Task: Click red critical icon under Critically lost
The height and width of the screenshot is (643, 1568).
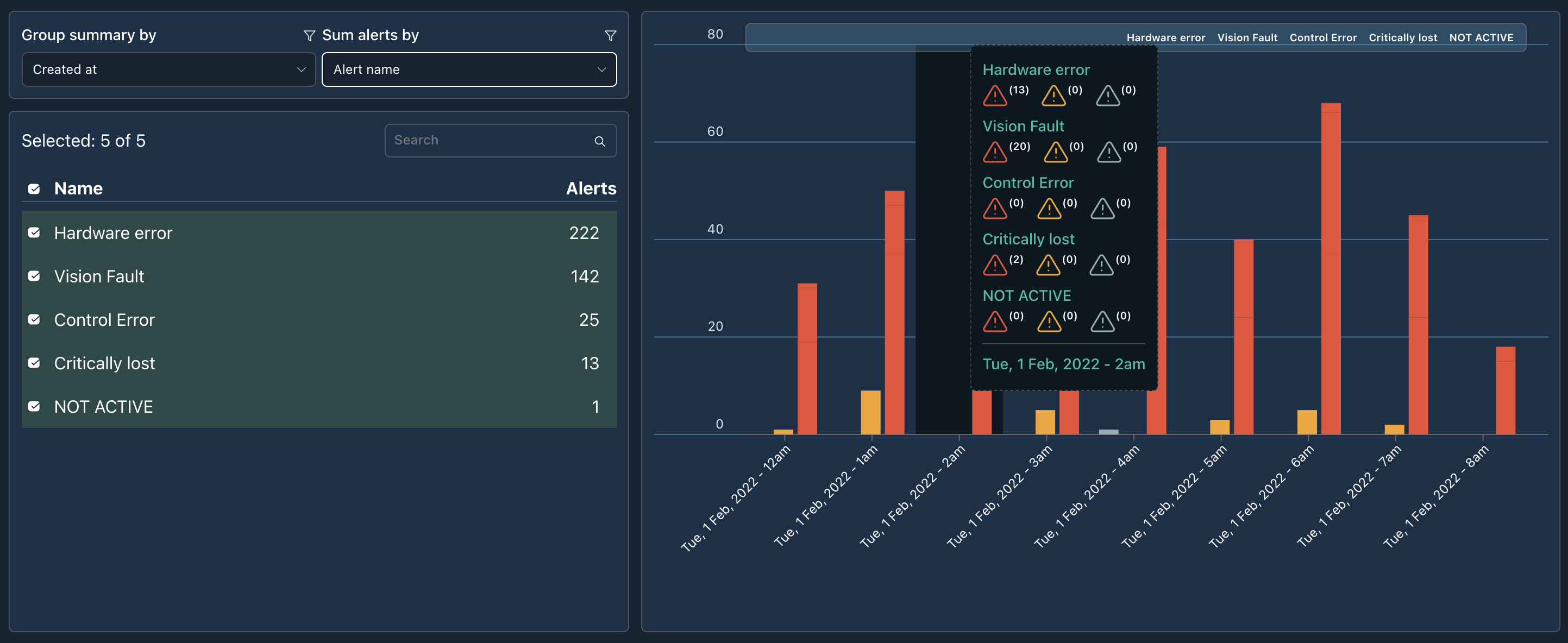Action: (x=995, y=265)
